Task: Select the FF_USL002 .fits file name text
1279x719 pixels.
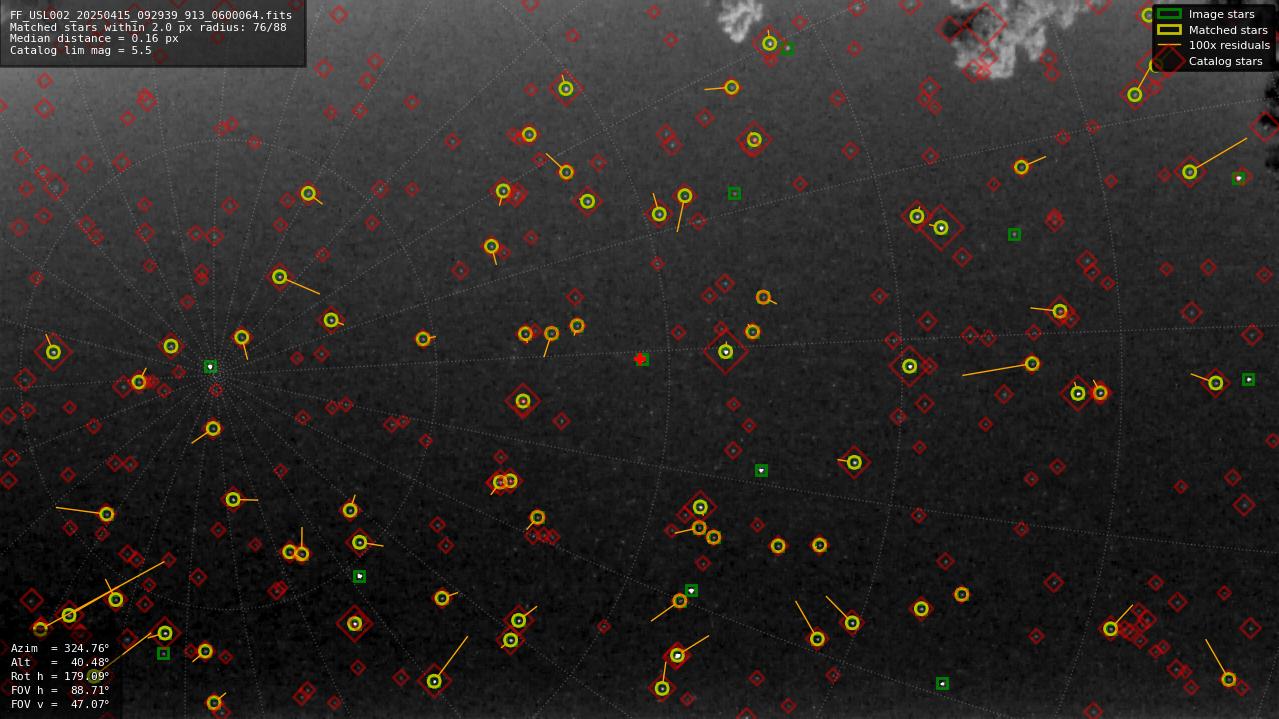Action: tap(151, 16)
